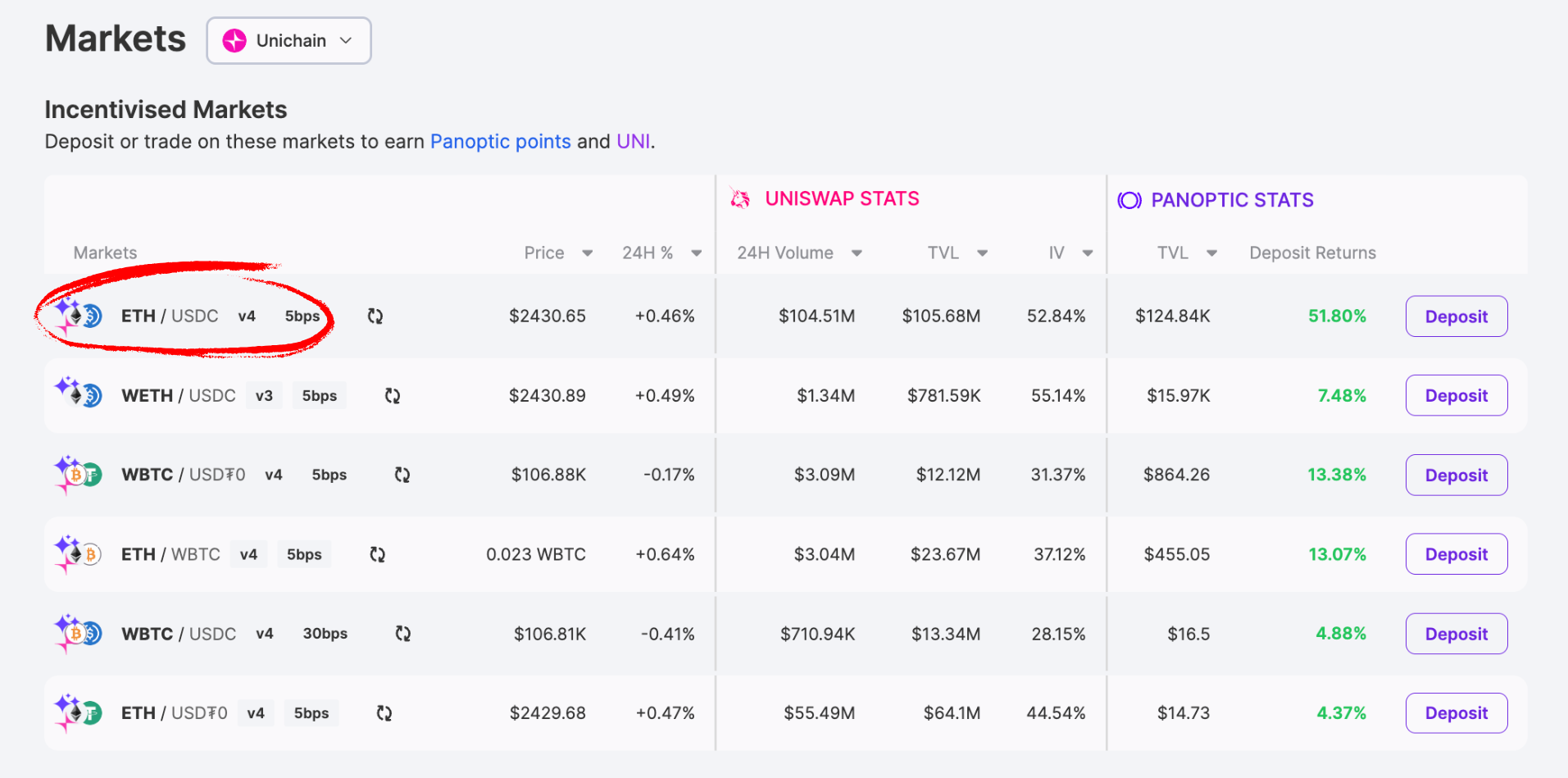Viewport: 1568px width, 778px height.
Task: Select the WBTC / USDC market name
Action: pos(179,634)
